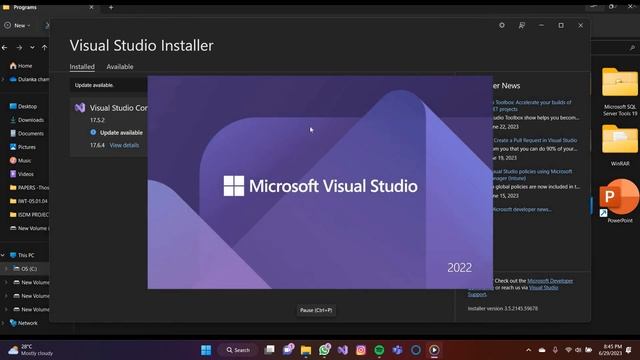Select the Microsoft SQL Server Tools 19 folder
This screenshot has width=640, height=360.
[620, 92]
